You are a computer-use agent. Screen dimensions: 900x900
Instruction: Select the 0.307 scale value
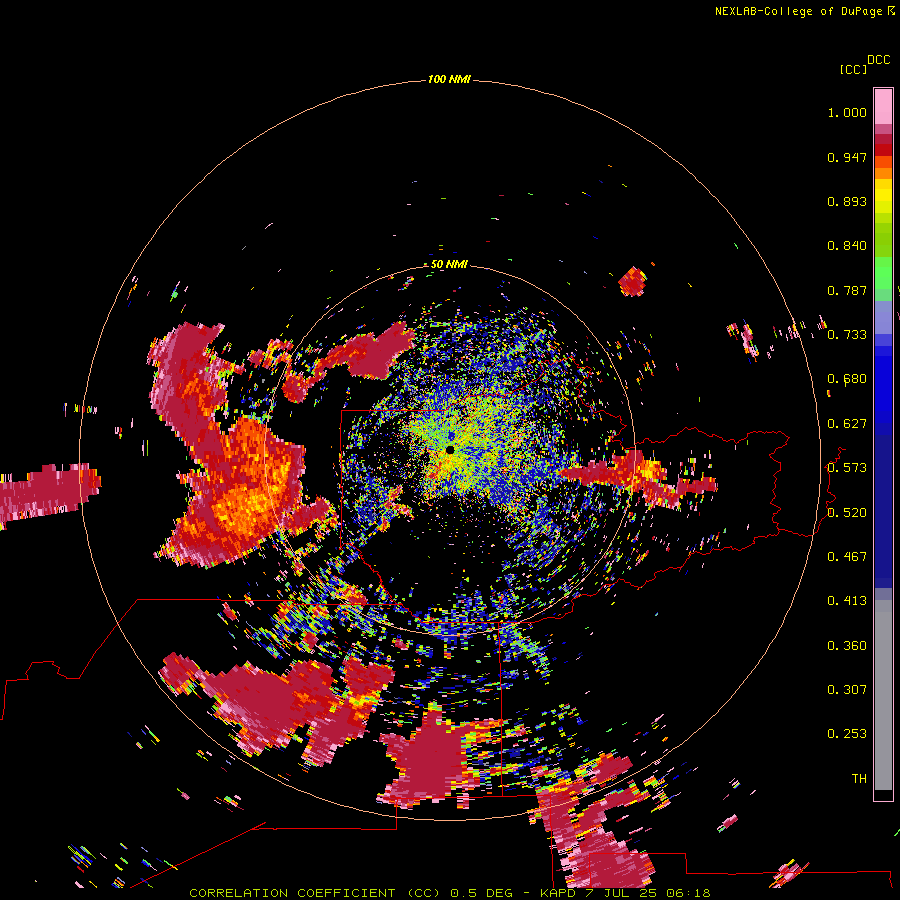847,690
